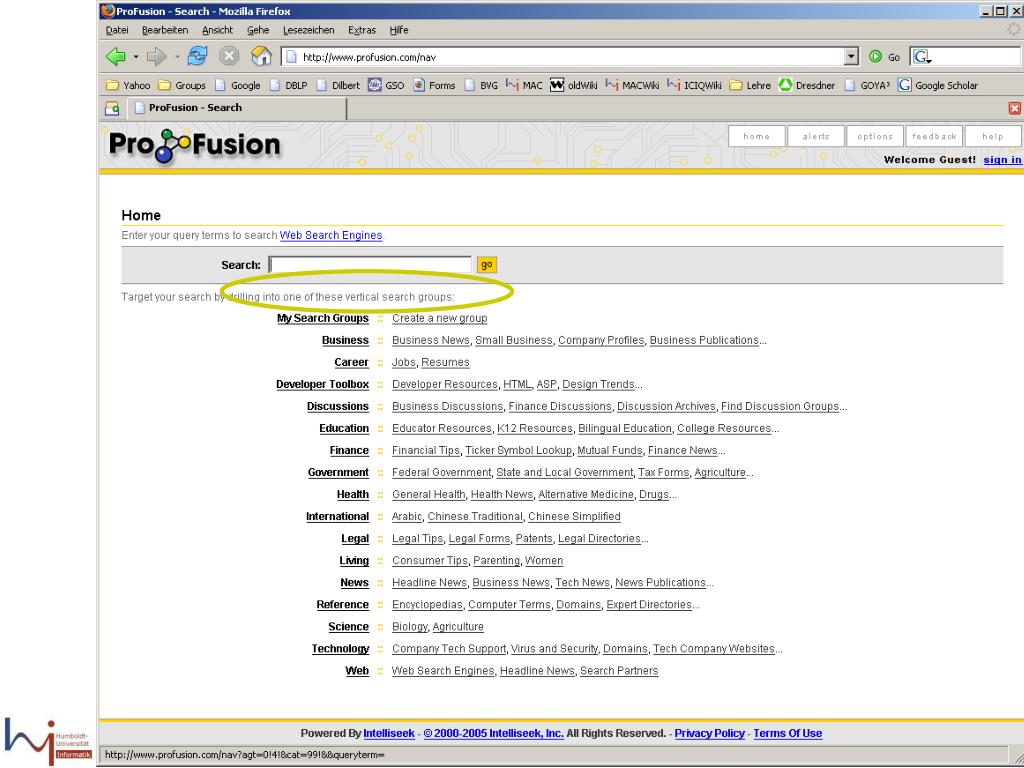The height and width of the screenshot is (768, 1024).
Task: Open the back button history dropdown arrow
Action: tap(135, 56)
